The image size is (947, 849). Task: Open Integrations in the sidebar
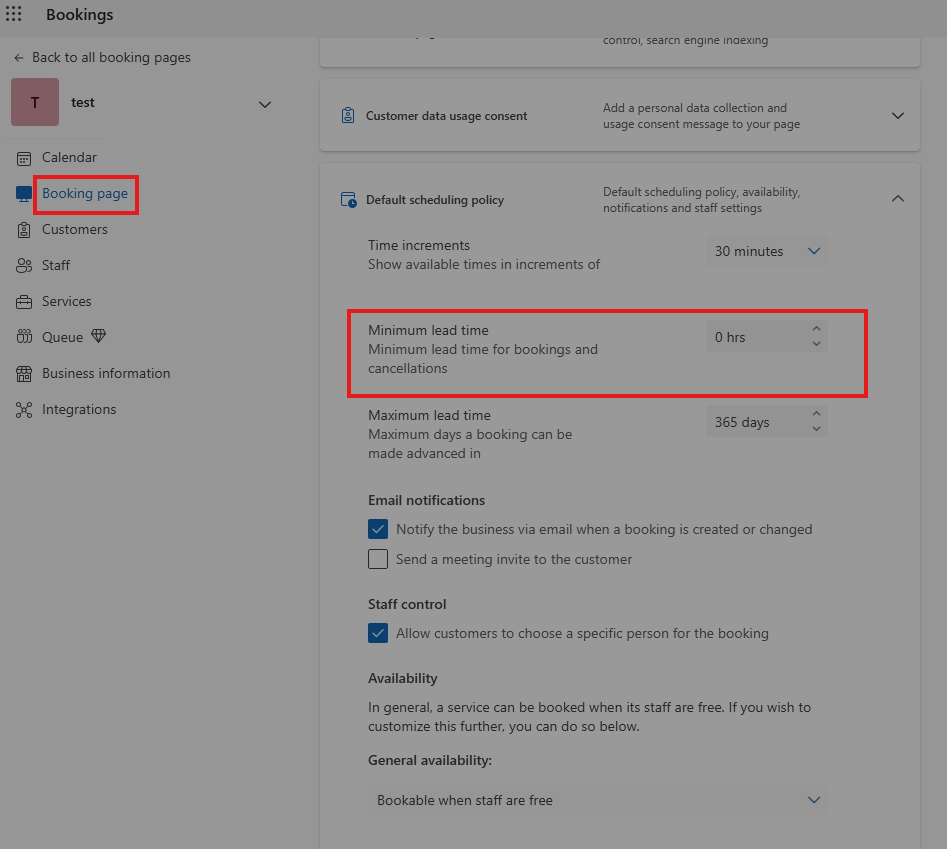click(79, 409)
